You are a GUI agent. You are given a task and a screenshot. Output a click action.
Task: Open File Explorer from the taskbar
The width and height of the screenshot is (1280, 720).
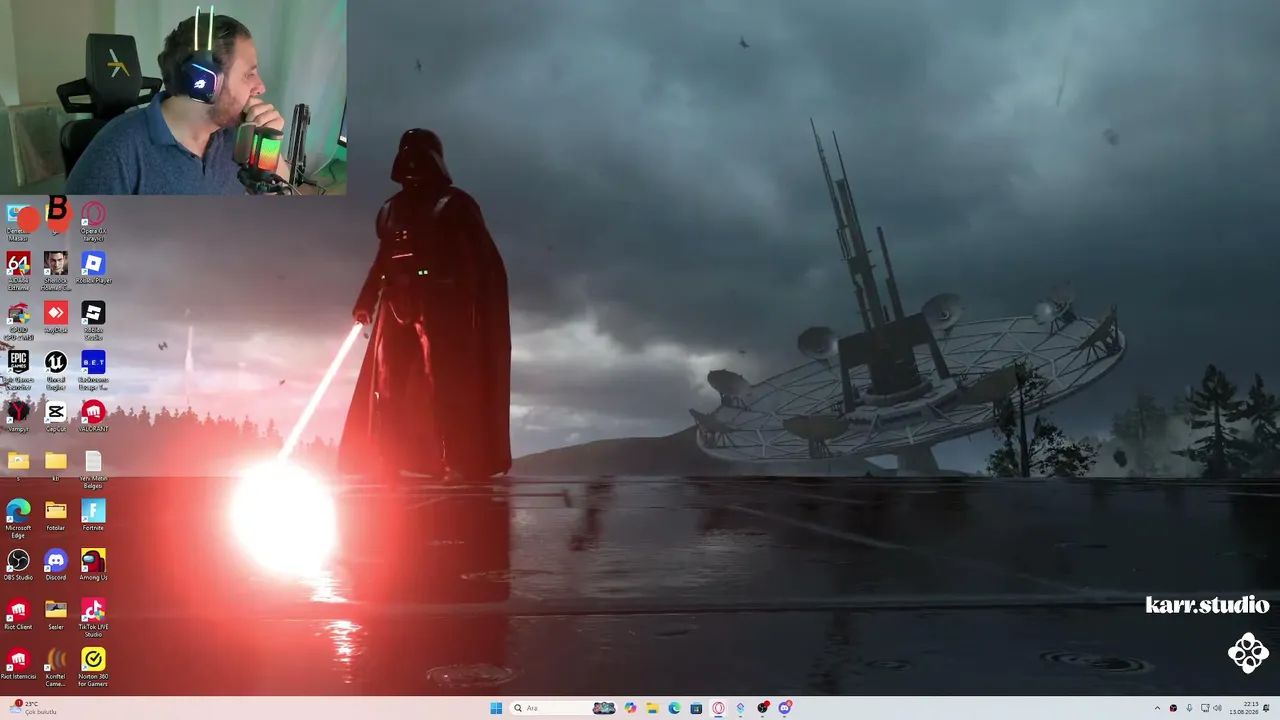click(652, 708)
